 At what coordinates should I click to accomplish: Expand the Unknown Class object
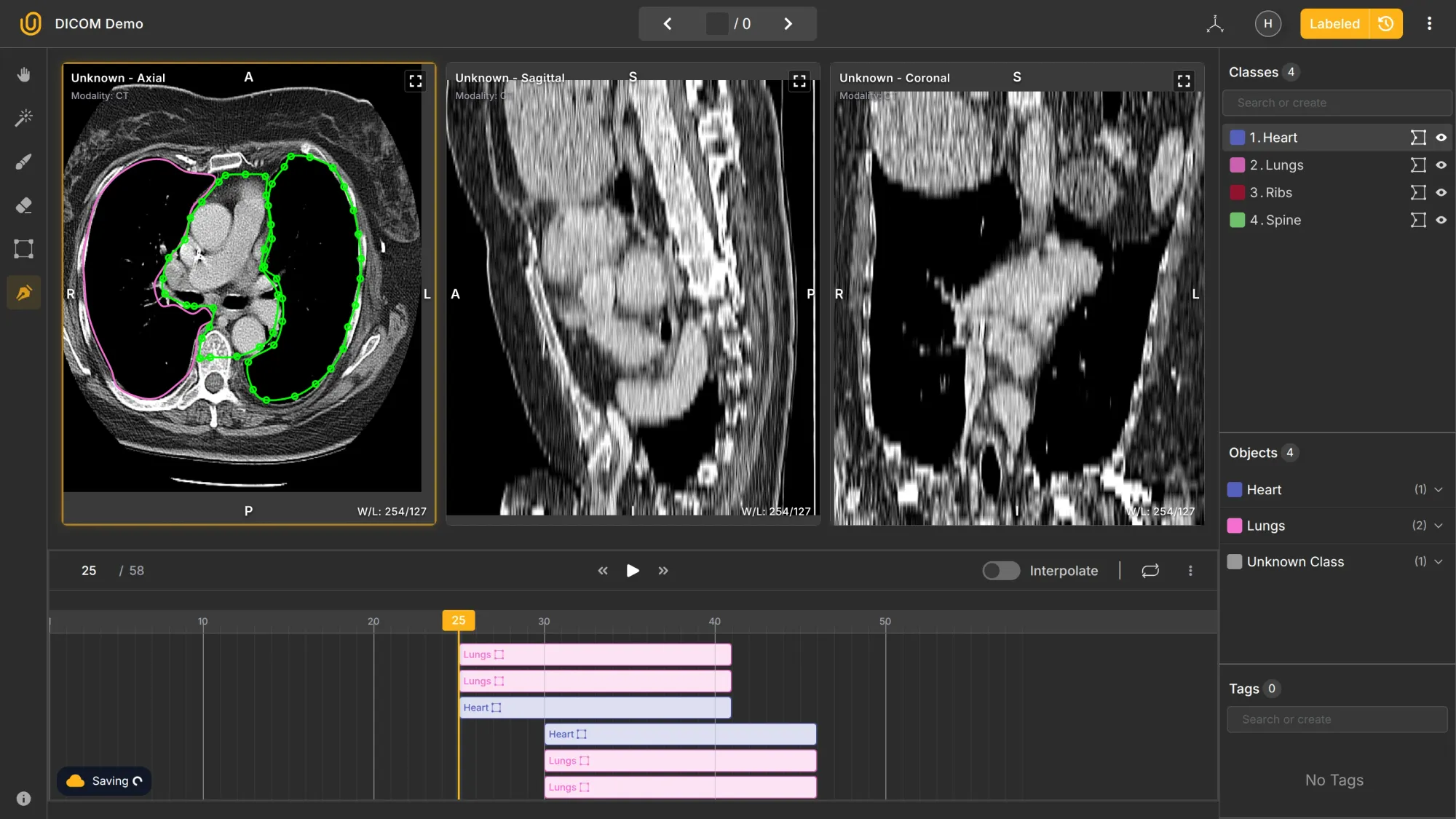(x=1439, y=561)
